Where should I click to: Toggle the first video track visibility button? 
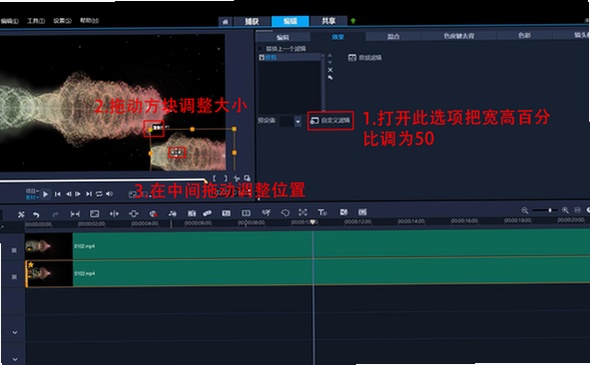pos(14,250)
